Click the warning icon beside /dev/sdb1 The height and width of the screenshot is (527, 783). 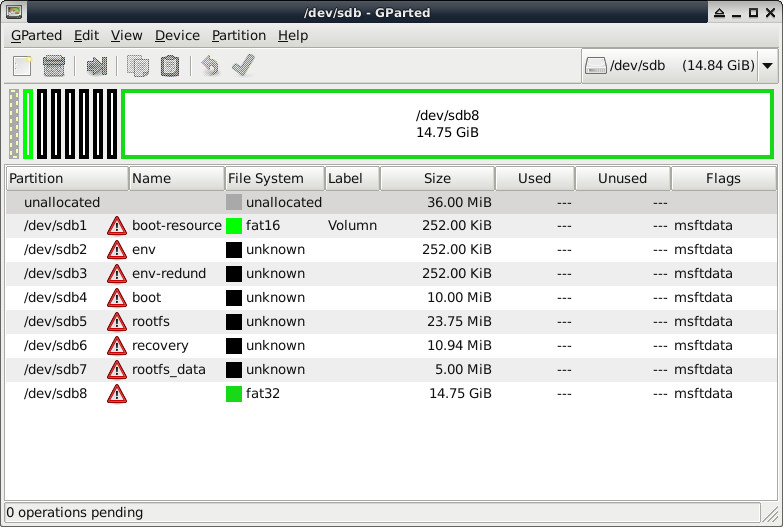tap(117, 226)
